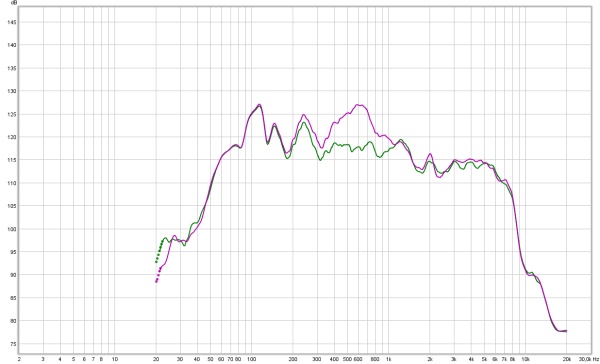Click the 3k tick label on the frequency axis
This screenshot has height=364, width=600.
(454, 359)
